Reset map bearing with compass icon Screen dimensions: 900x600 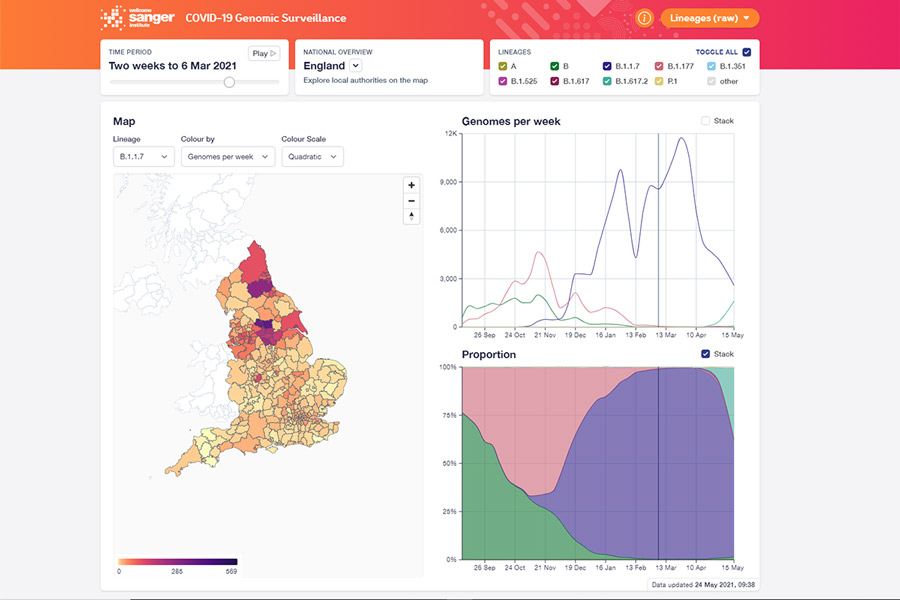tap(412, 216)
